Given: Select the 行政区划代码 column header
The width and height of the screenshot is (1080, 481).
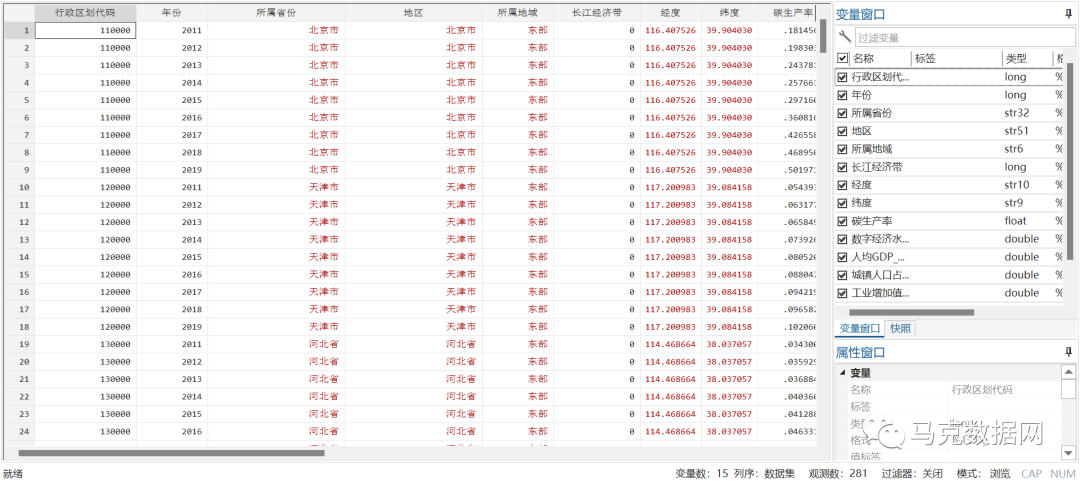Looking at the screenshot, I should click(x=85, y=12).
